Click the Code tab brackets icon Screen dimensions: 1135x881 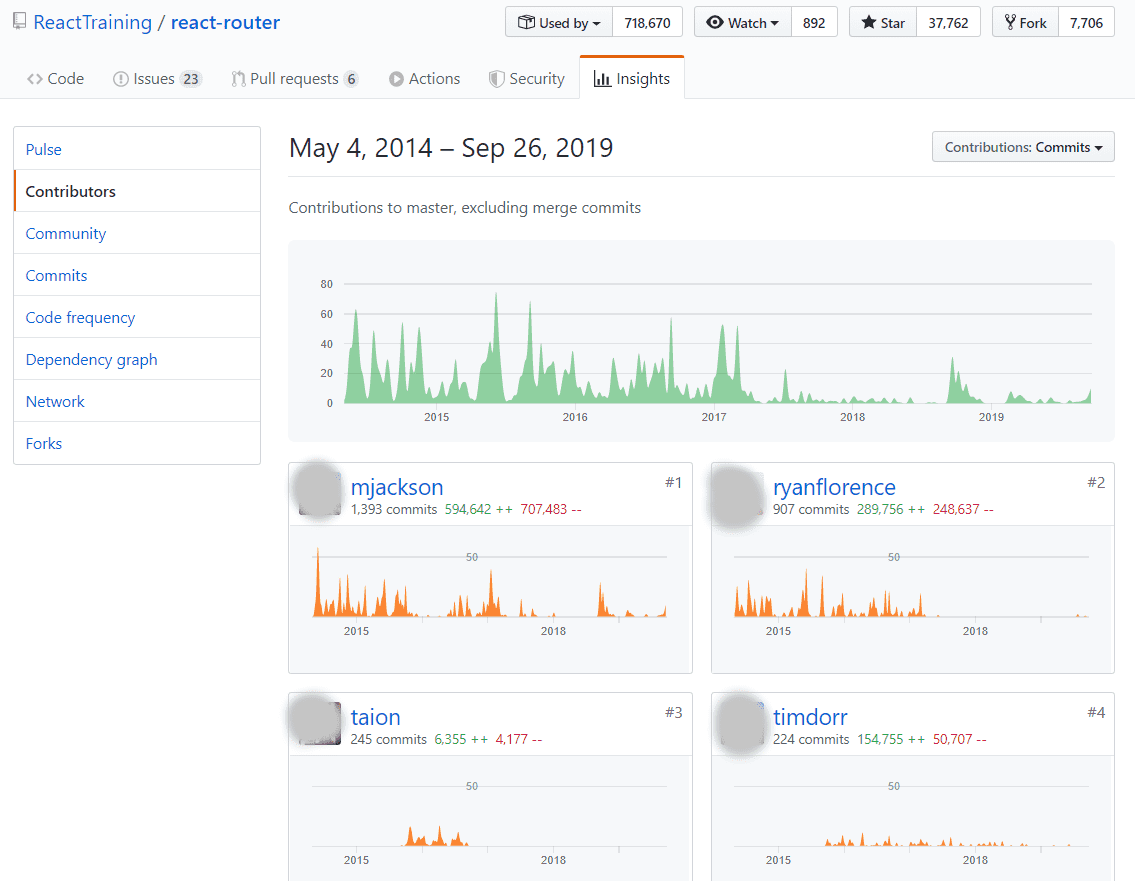click(x=35, y=79)
